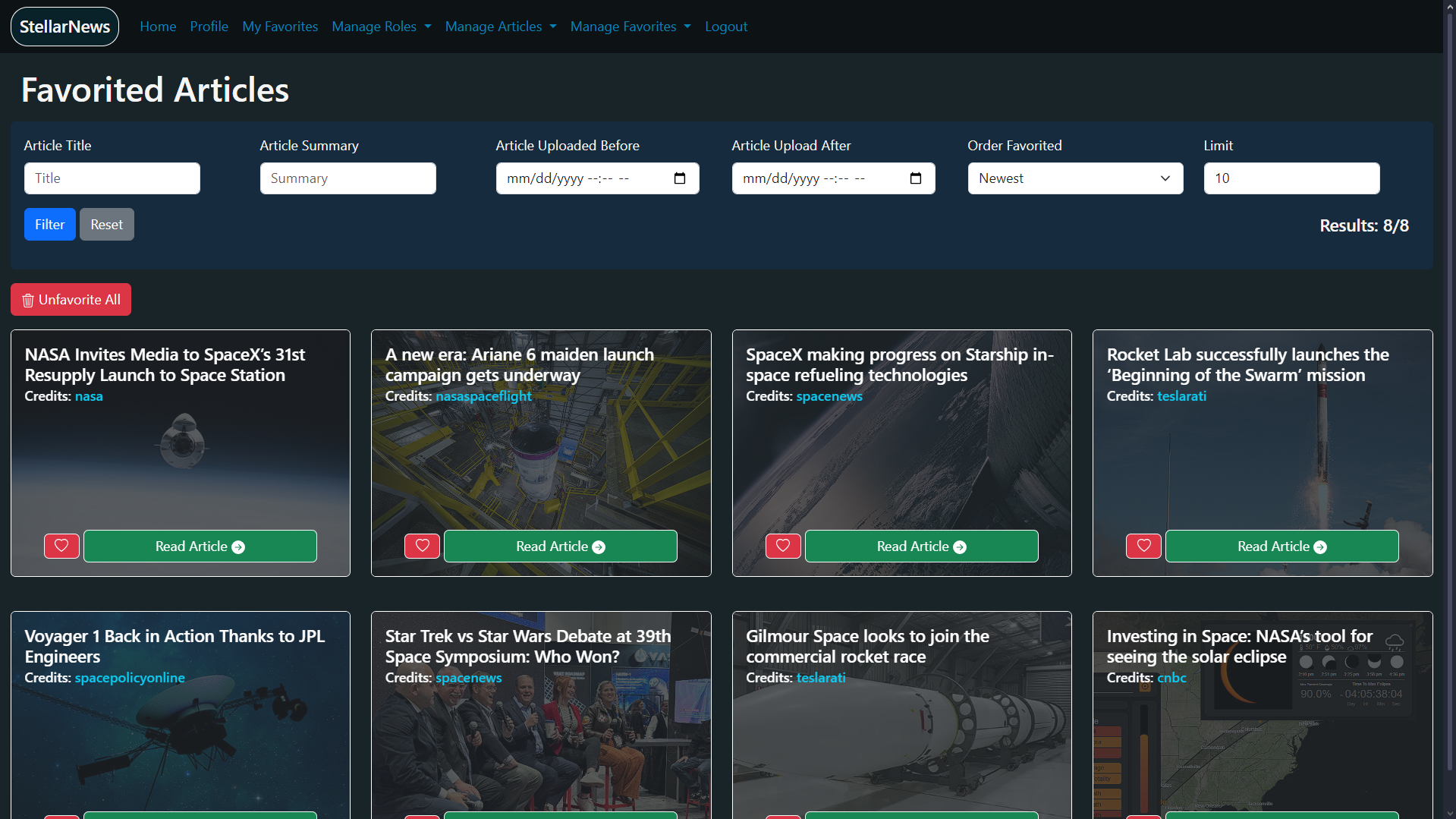Click the StellarNews logo

[64, 26]
